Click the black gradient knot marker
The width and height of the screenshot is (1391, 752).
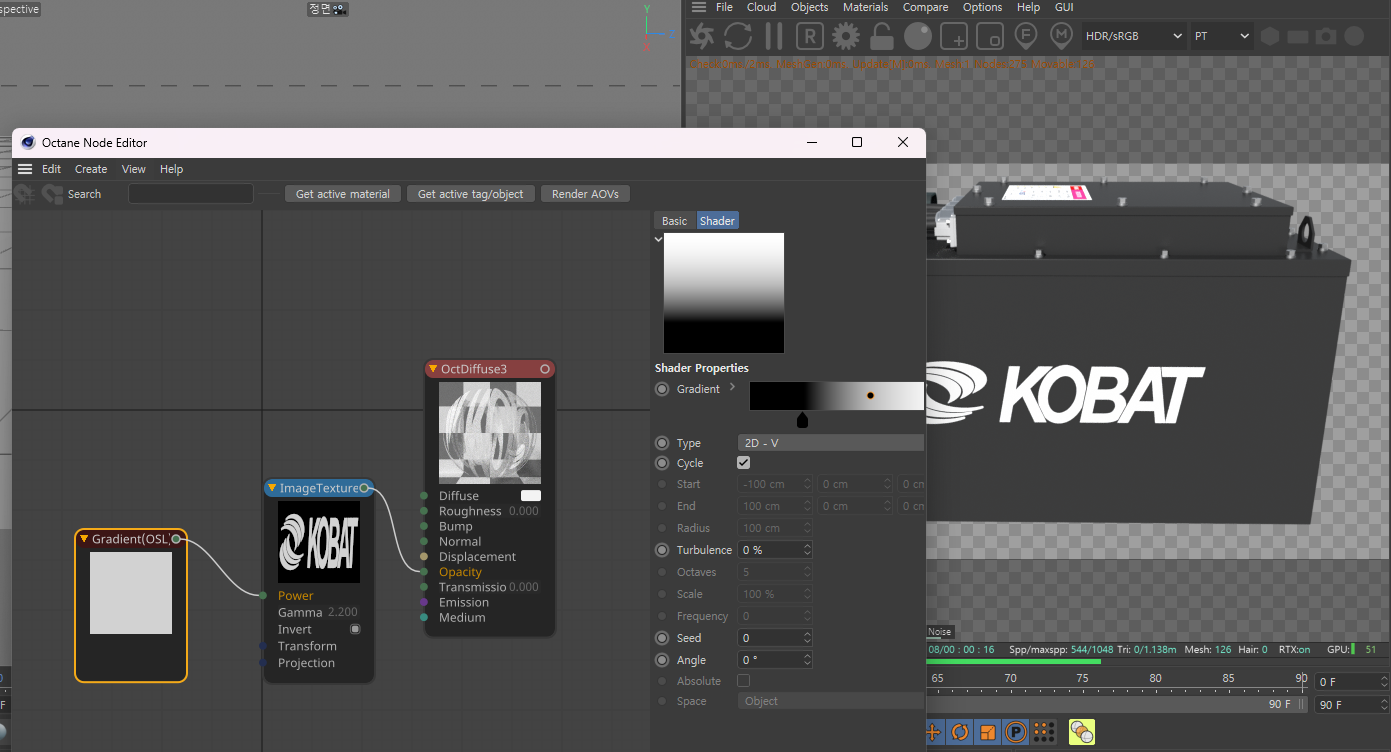point(802,419)
